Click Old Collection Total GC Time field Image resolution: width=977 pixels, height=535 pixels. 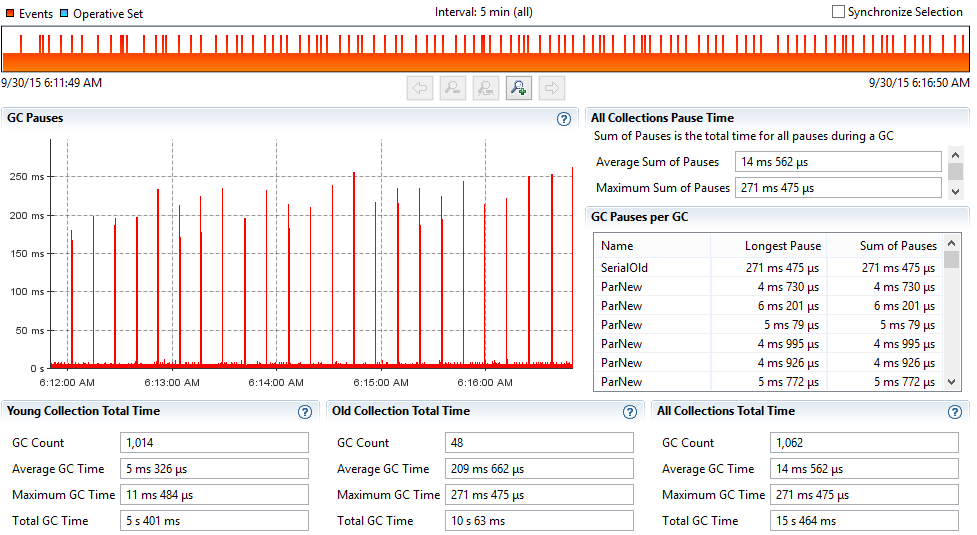tap(540, 521)
